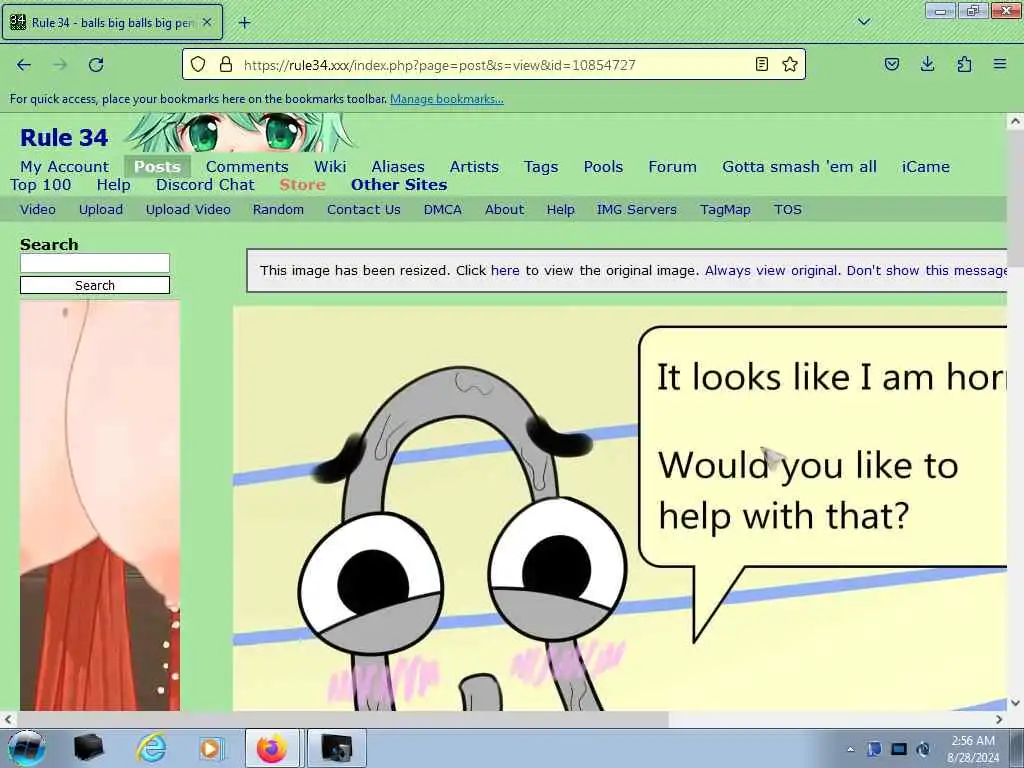This screenshot has width=1024, height=768.
Task: View site security via the padlock icon
Action: click(x=226, y=64)
